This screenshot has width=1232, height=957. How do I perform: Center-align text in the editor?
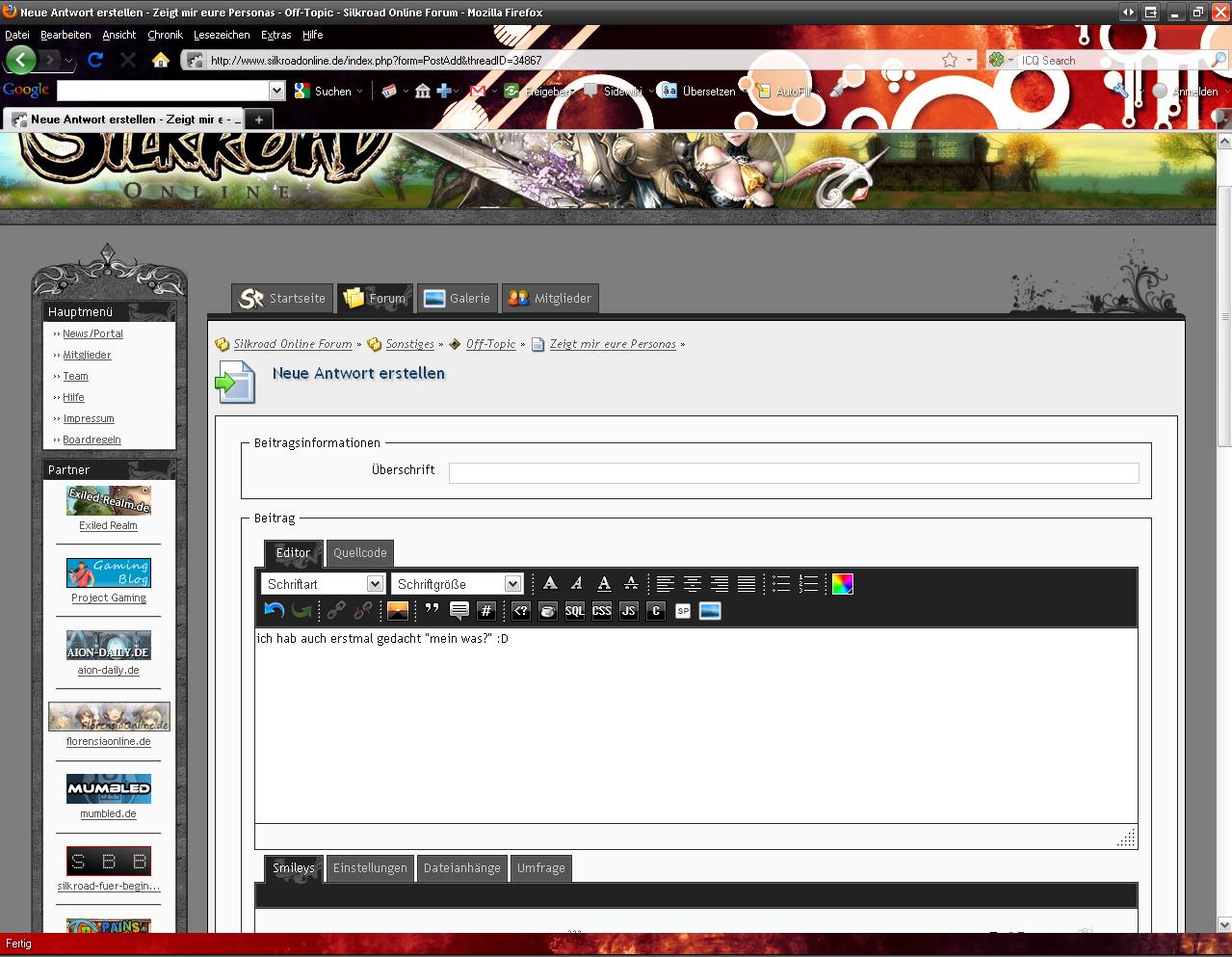693,584
